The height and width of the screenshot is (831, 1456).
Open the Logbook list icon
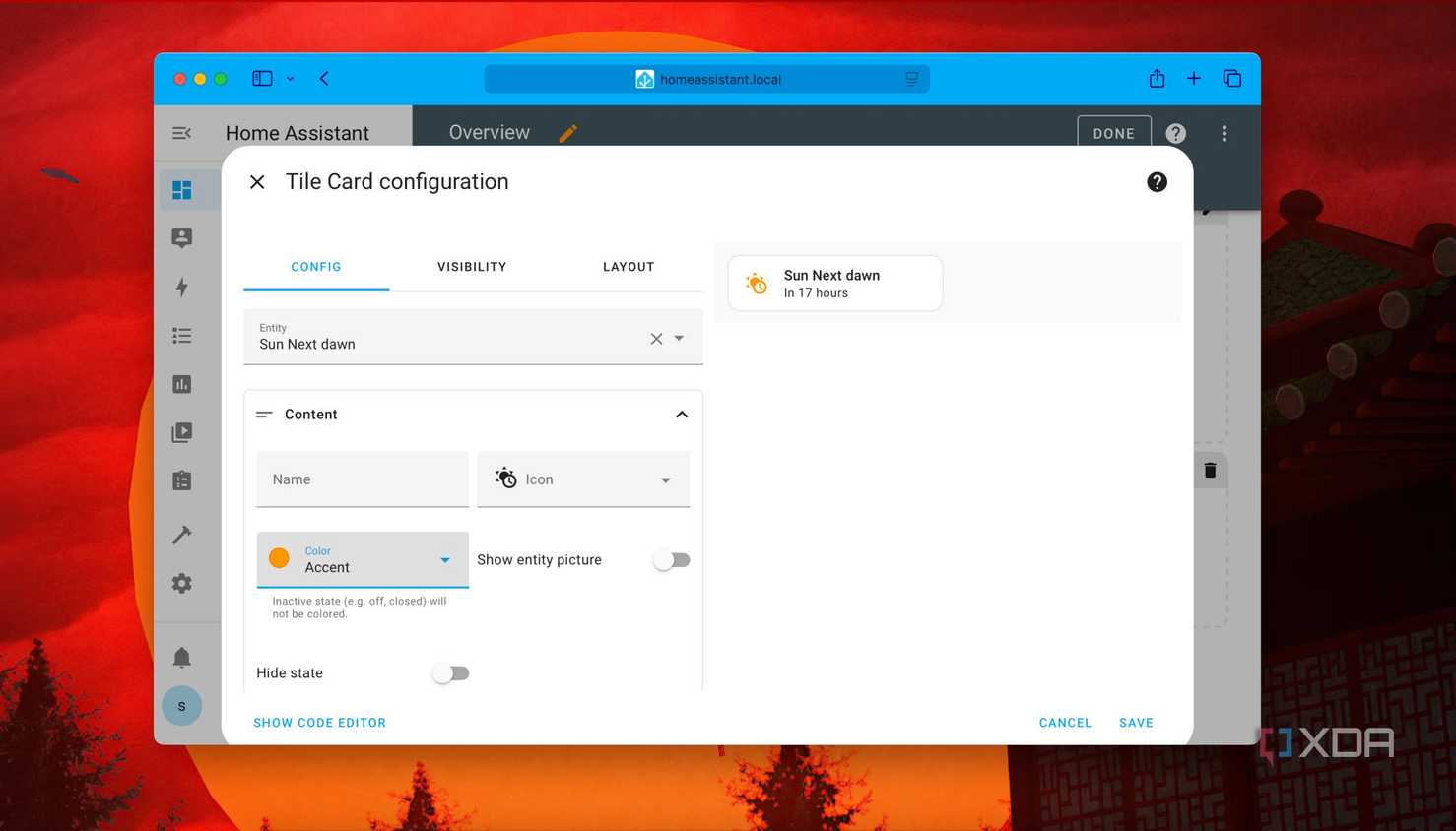point(182,336)
